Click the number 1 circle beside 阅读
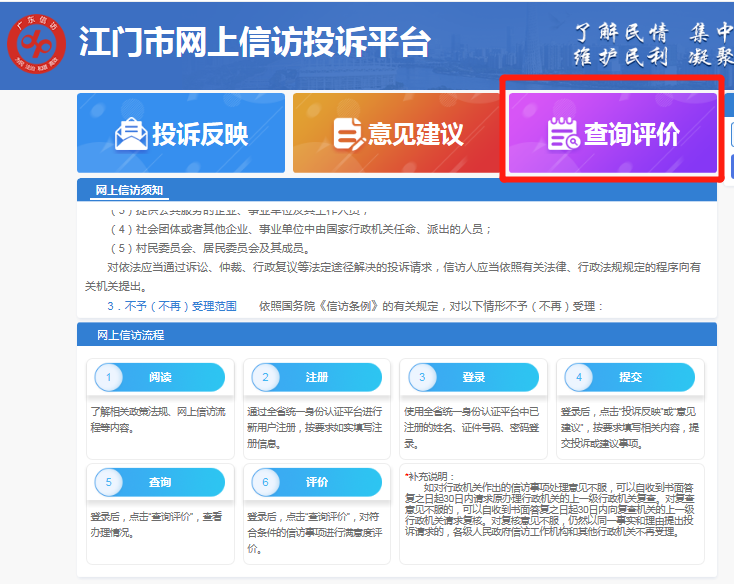The height and width of the screenshot is (584, 734). (x=108, y=377)
